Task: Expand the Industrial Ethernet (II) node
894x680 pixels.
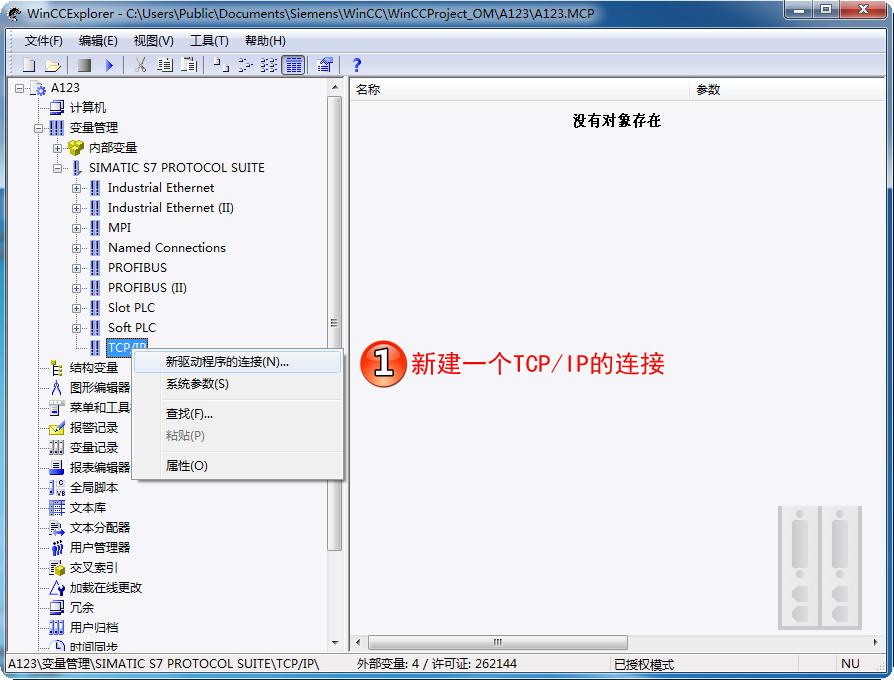Action: coord(76,208)
